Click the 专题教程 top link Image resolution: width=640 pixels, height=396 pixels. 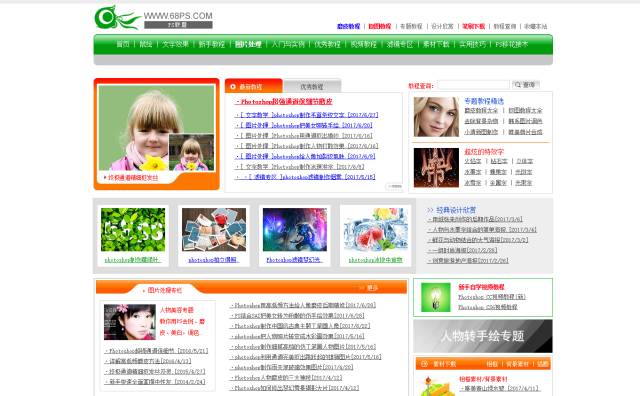(411, 26)
